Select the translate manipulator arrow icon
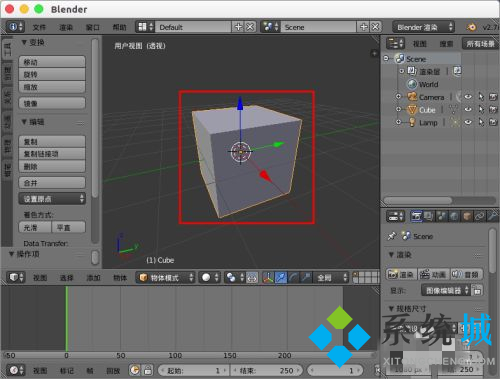This screenshot has width=500, height=379. [x=281, y=277]
